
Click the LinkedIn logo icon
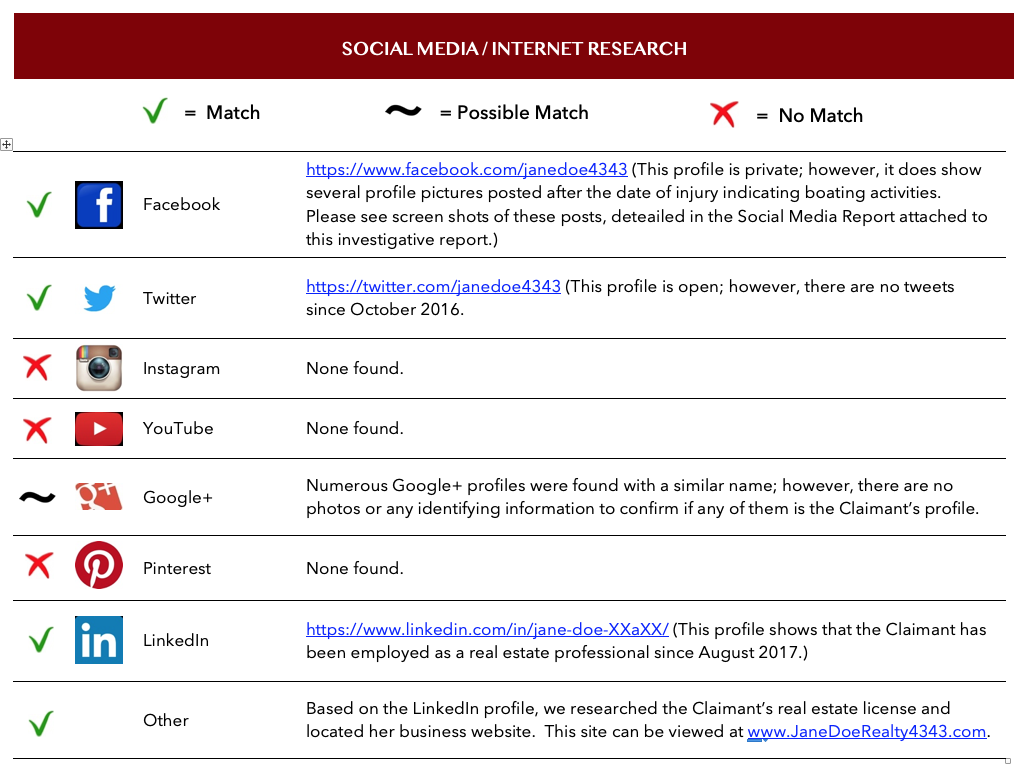click(x=99, y=640)
